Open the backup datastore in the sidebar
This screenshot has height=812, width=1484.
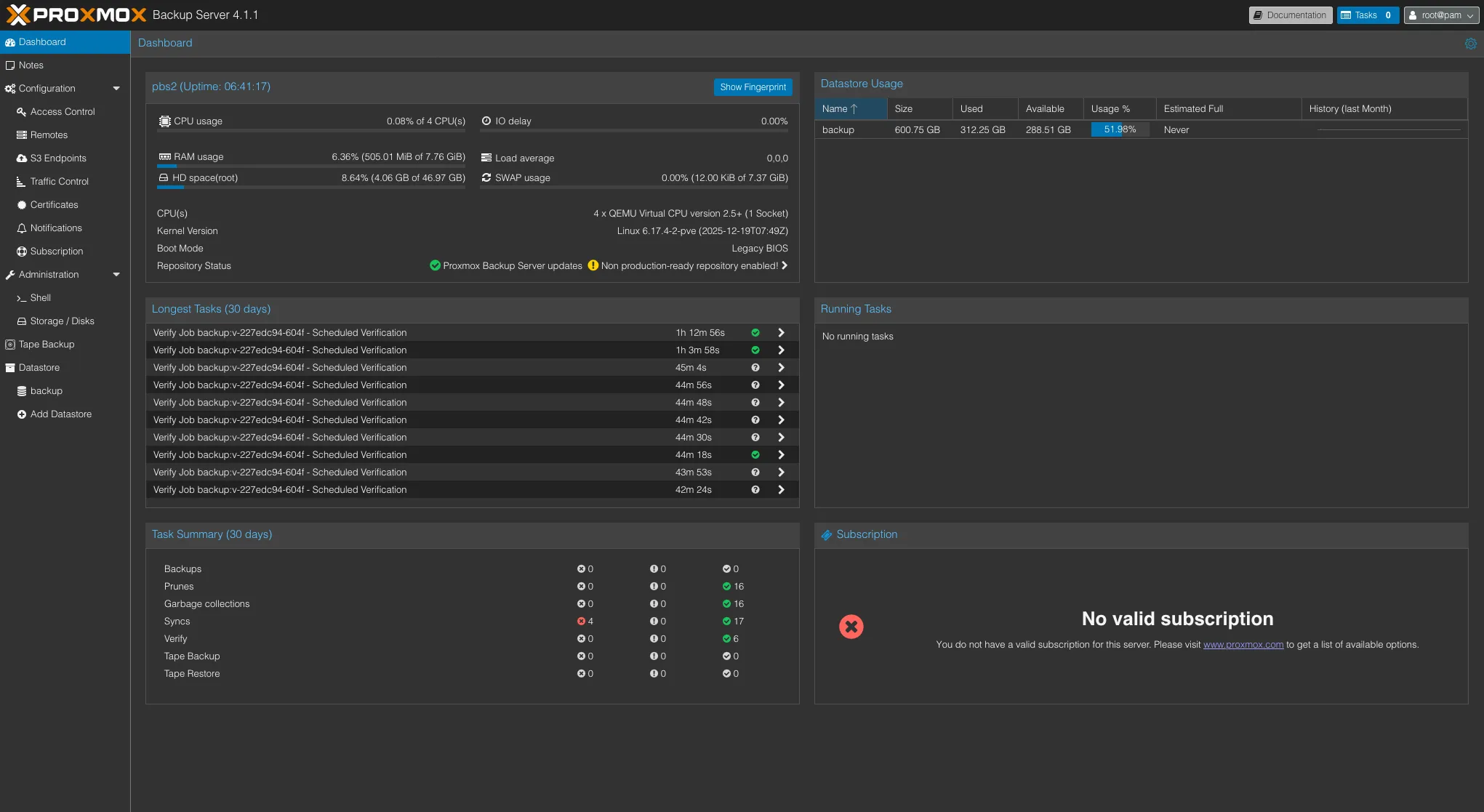(46, 391)
